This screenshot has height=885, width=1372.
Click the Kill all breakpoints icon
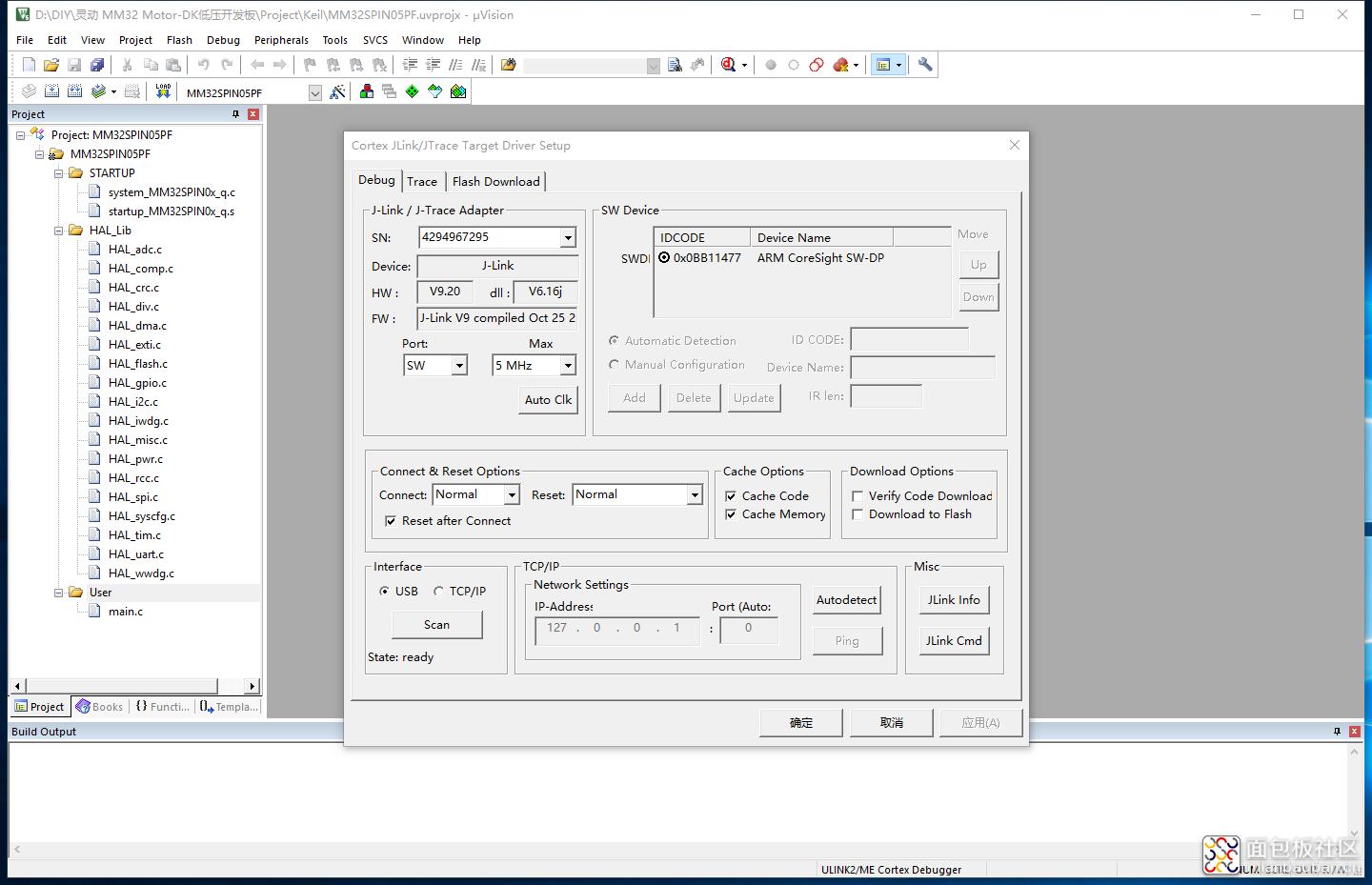tap(840, 65)
